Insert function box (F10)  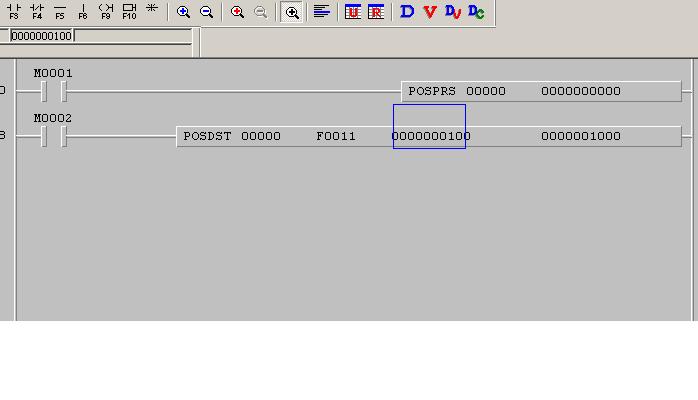coord(129,12)
